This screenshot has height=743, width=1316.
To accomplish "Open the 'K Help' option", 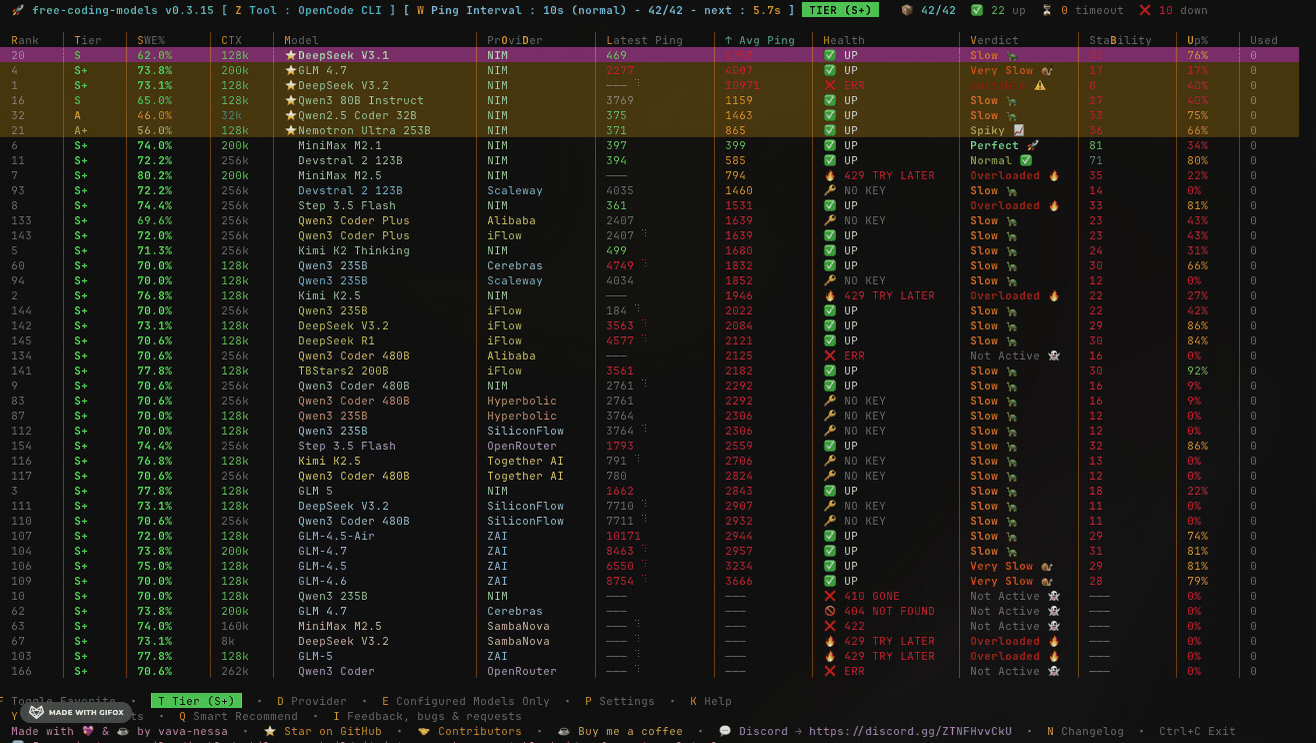I will tap(711, 701).
